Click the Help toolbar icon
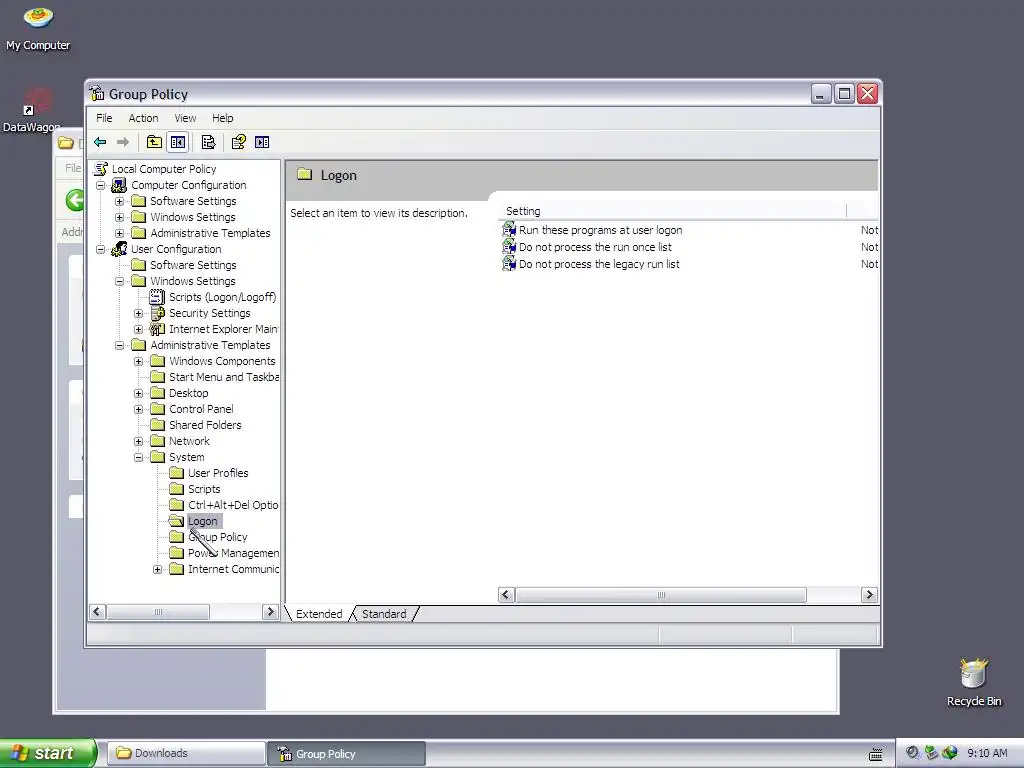The width and height of the screenshot is (1024, 768). (x=238, y=142)
